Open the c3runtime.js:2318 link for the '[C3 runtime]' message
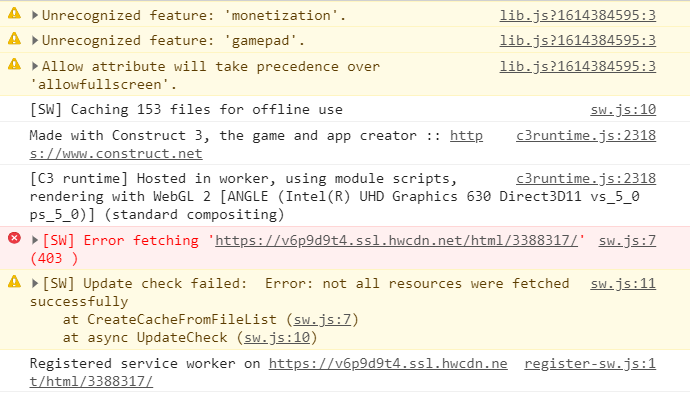This screenshot has width=690, height=397. pos(586,179)
